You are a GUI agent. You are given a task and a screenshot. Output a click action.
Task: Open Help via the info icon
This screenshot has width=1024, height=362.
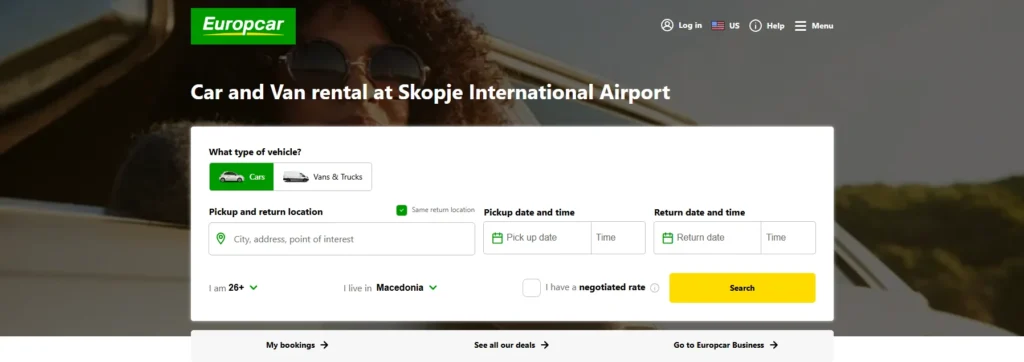[x=756, y=26]
